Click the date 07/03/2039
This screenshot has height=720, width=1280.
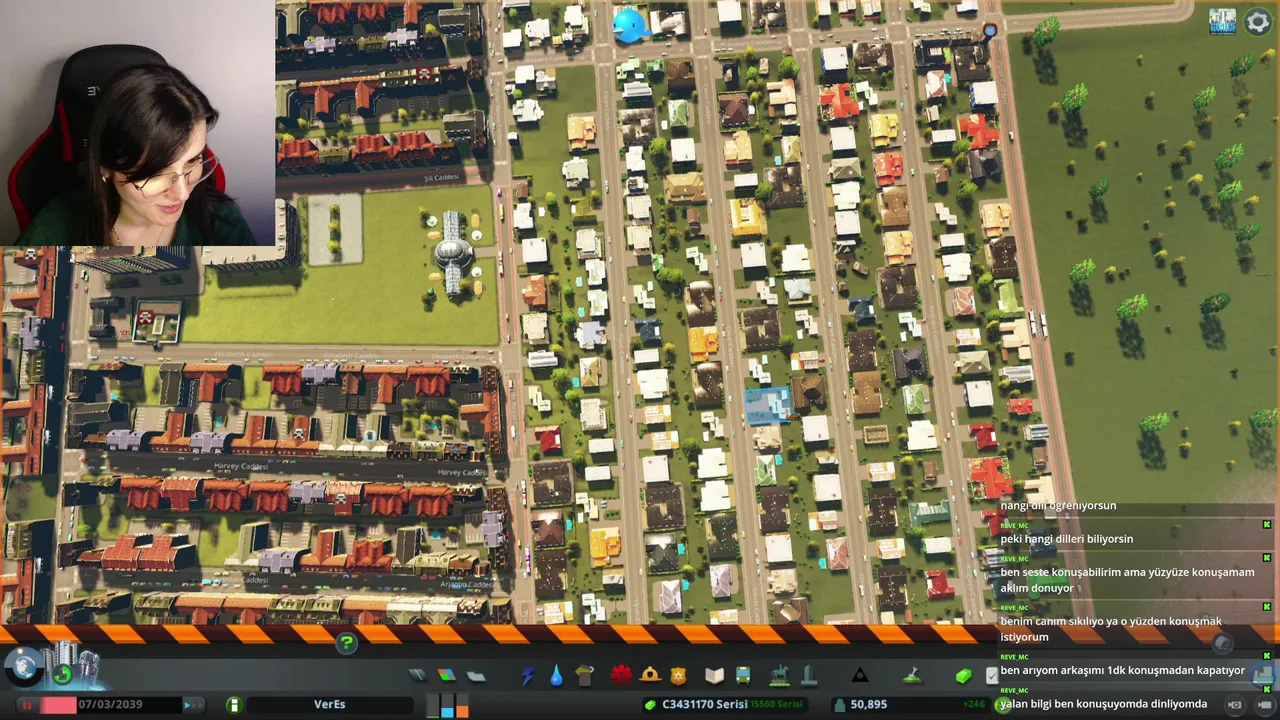110,704
